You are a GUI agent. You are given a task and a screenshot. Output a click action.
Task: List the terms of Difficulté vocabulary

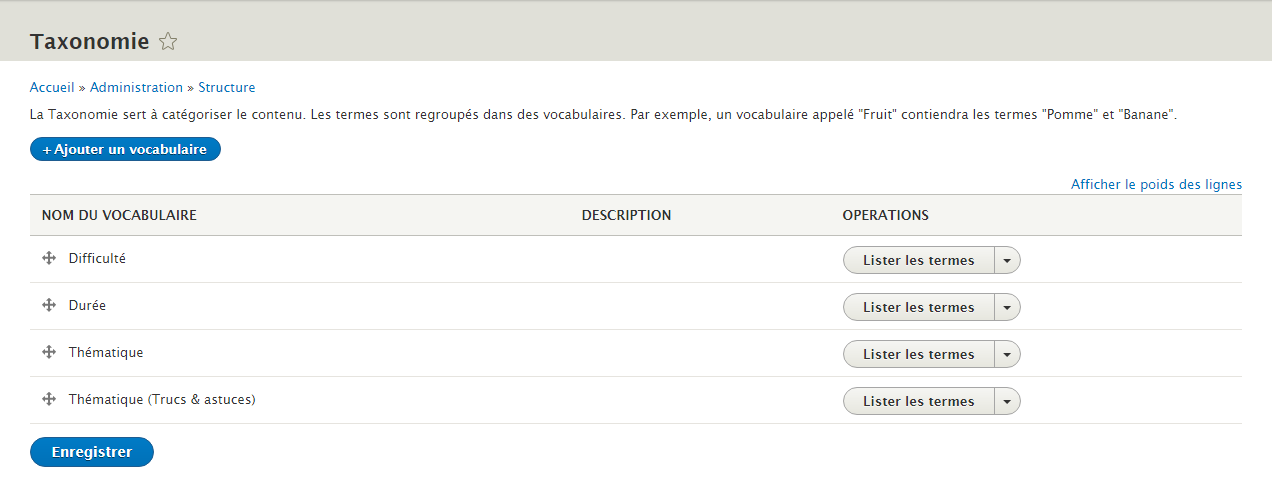click(918, 260)
